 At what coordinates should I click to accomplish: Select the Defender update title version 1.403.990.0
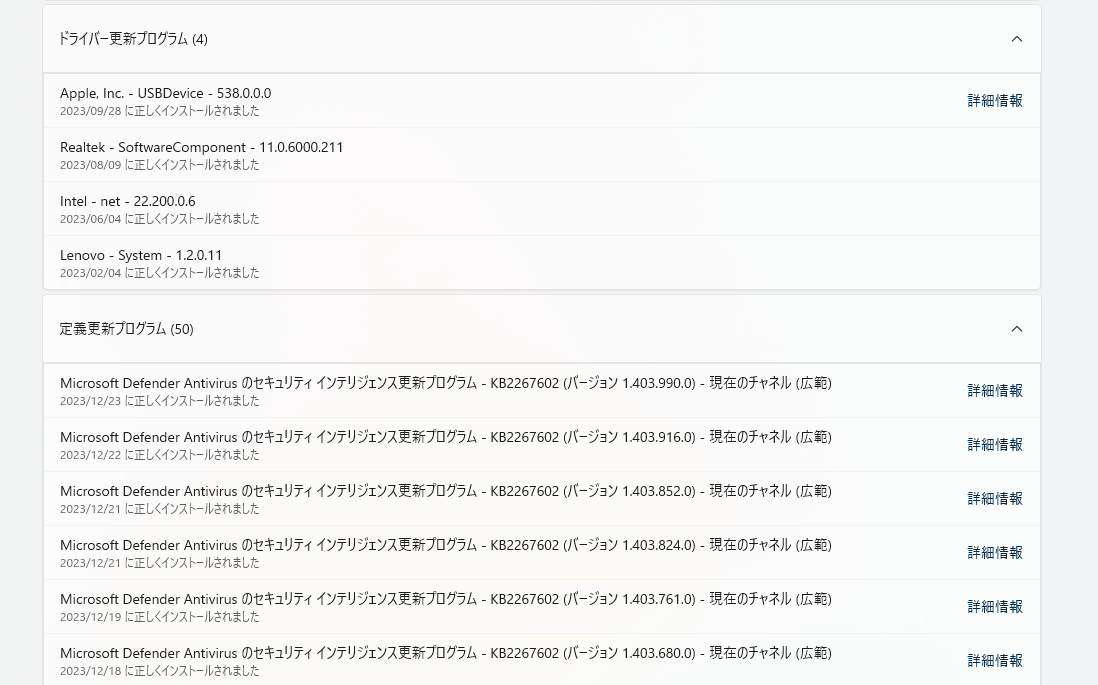[x=446, y=383]
